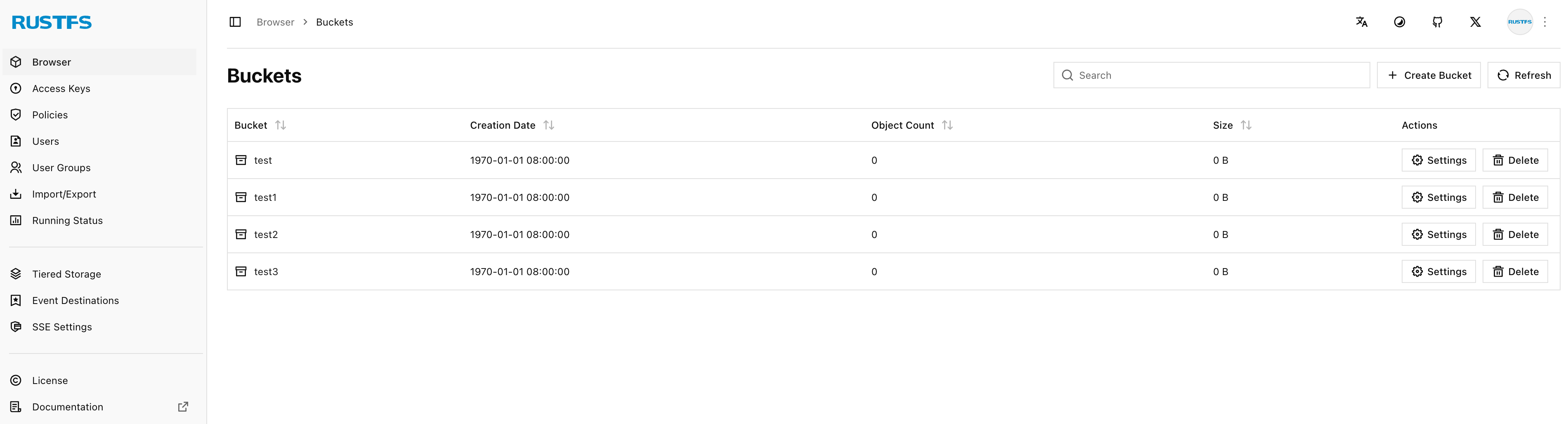This screenshot has height=424, width=1568.
Task: Sort buckets by Size column
Action: point(1246,125)
